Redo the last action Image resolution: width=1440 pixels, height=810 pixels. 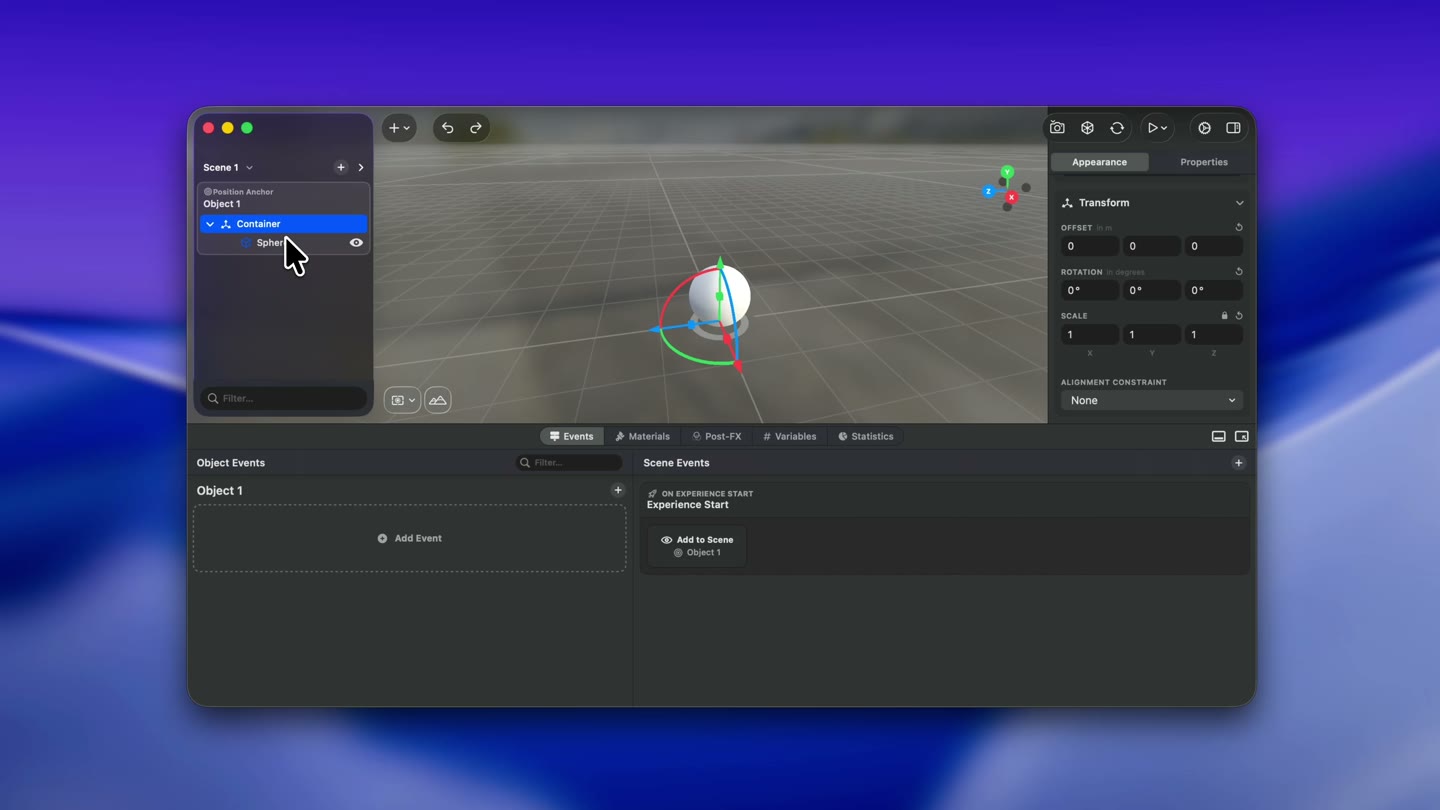pyautogui.click(x=476, y=128)
